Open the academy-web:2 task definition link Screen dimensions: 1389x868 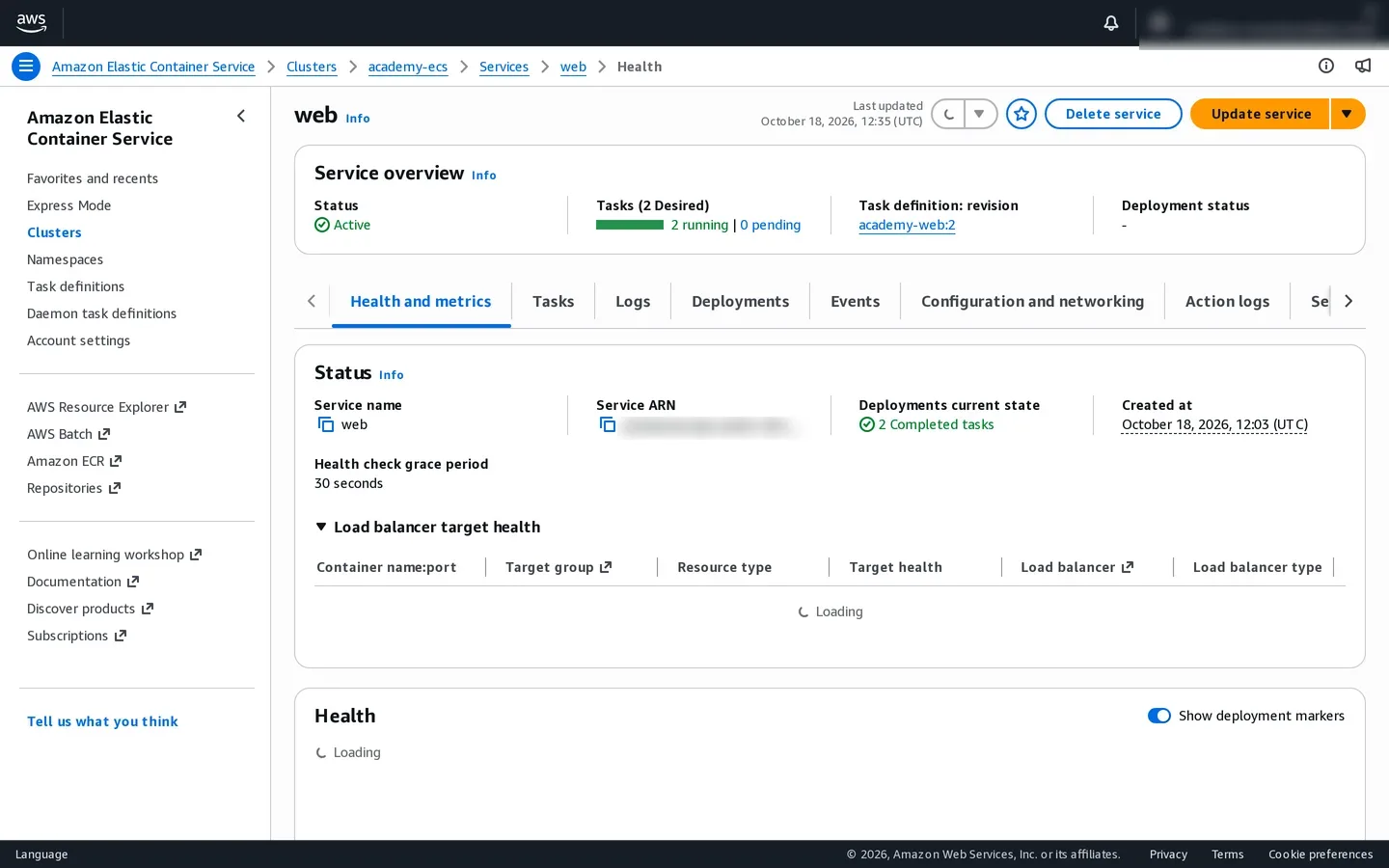coord(907,225)
